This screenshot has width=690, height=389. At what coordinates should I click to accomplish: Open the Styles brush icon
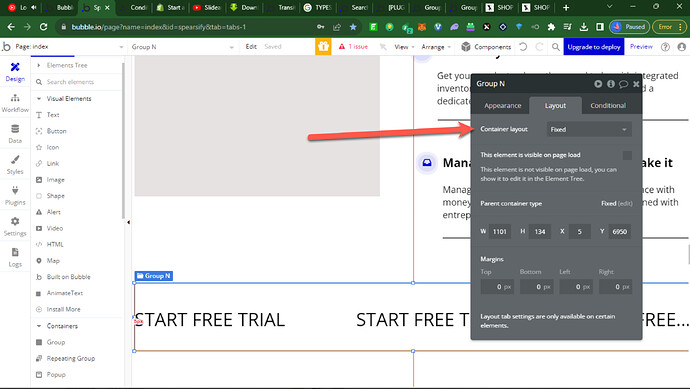point(15,160)
